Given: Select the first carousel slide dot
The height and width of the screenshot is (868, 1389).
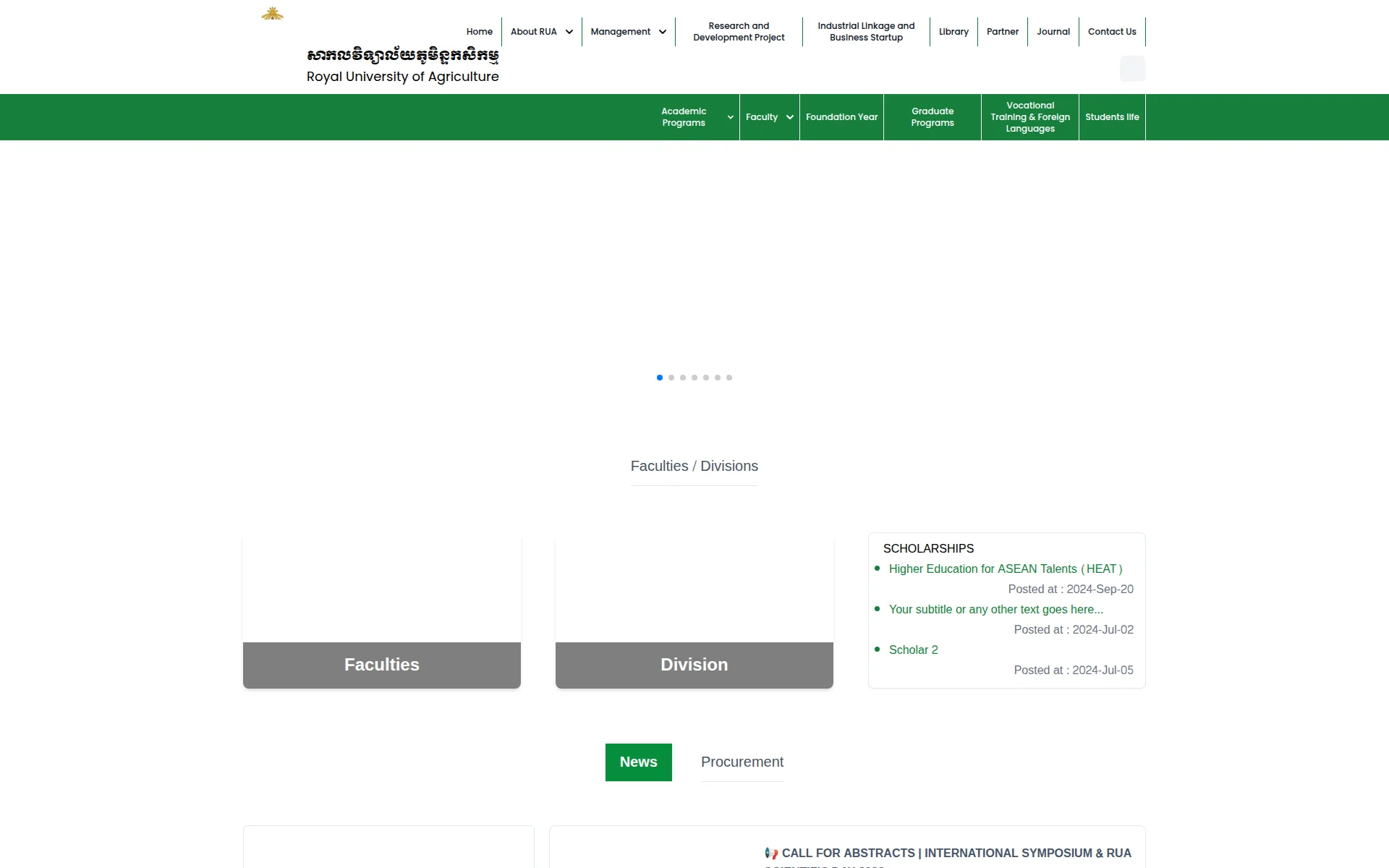Looking at the screenshot, I should (x=660, y=378).
